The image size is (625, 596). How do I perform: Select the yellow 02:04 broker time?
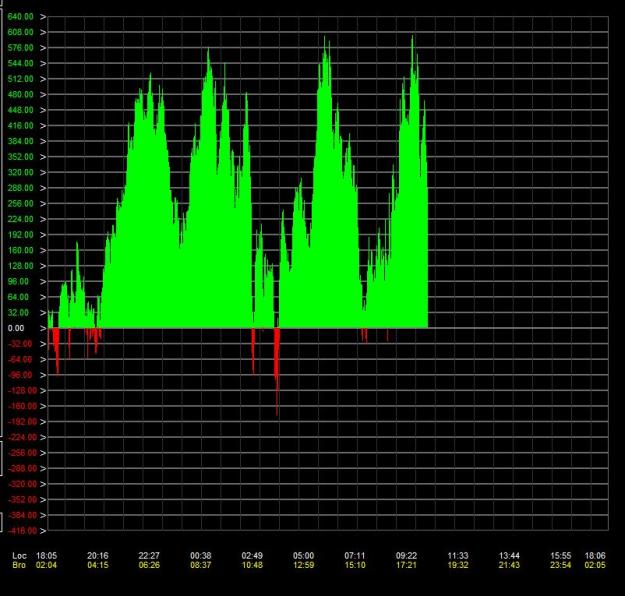click(x=47, y=565)
